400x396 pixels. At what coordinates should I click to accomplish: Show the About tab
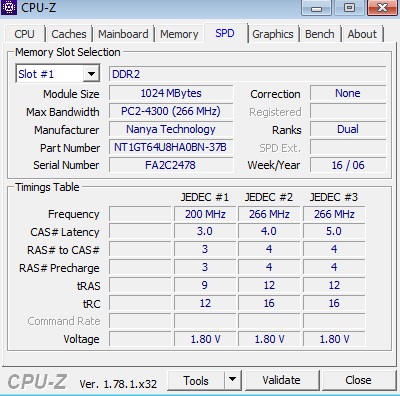pyautogui.click(x=362, y=34)
